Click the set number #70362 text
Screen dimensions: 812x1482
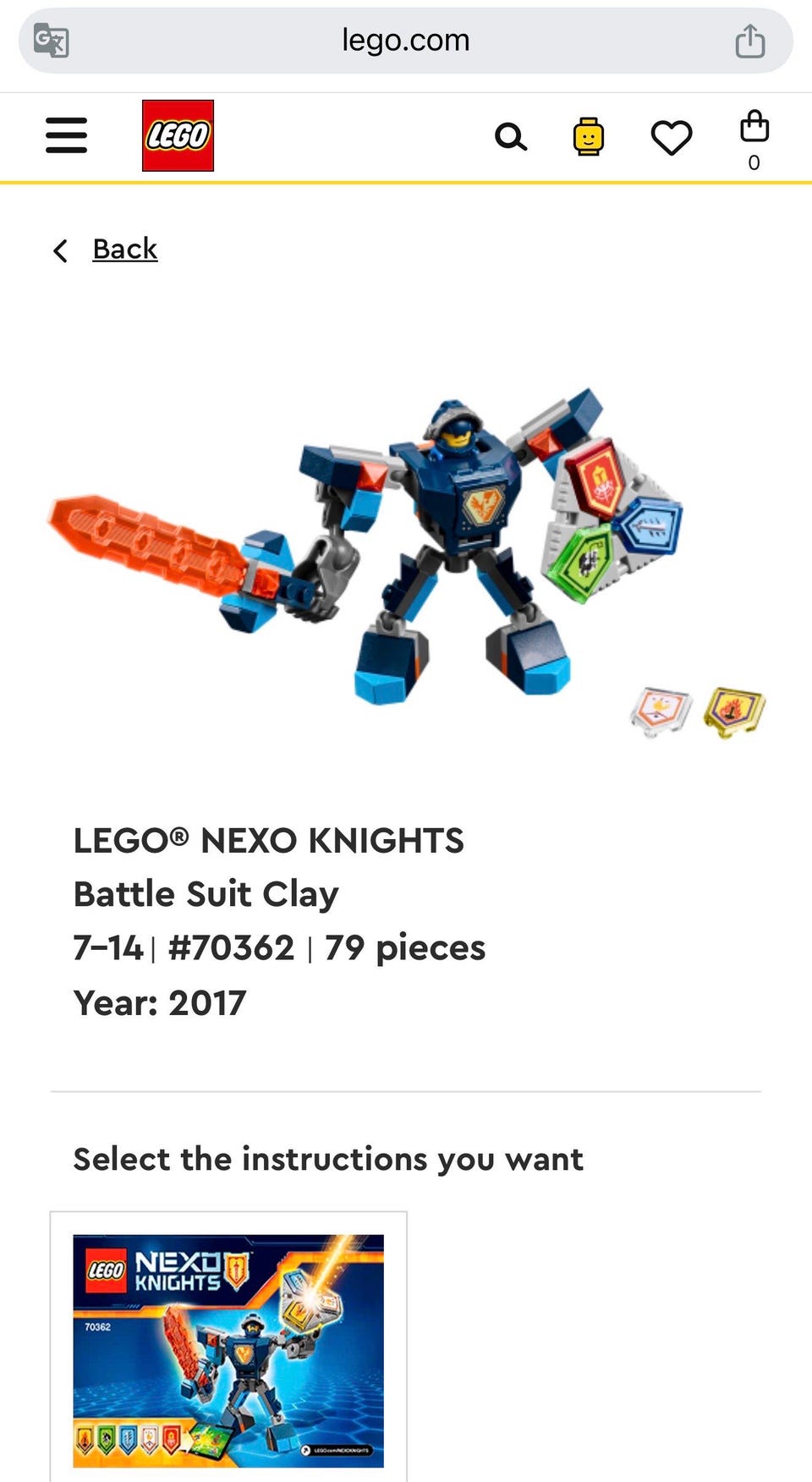[231, 947]
